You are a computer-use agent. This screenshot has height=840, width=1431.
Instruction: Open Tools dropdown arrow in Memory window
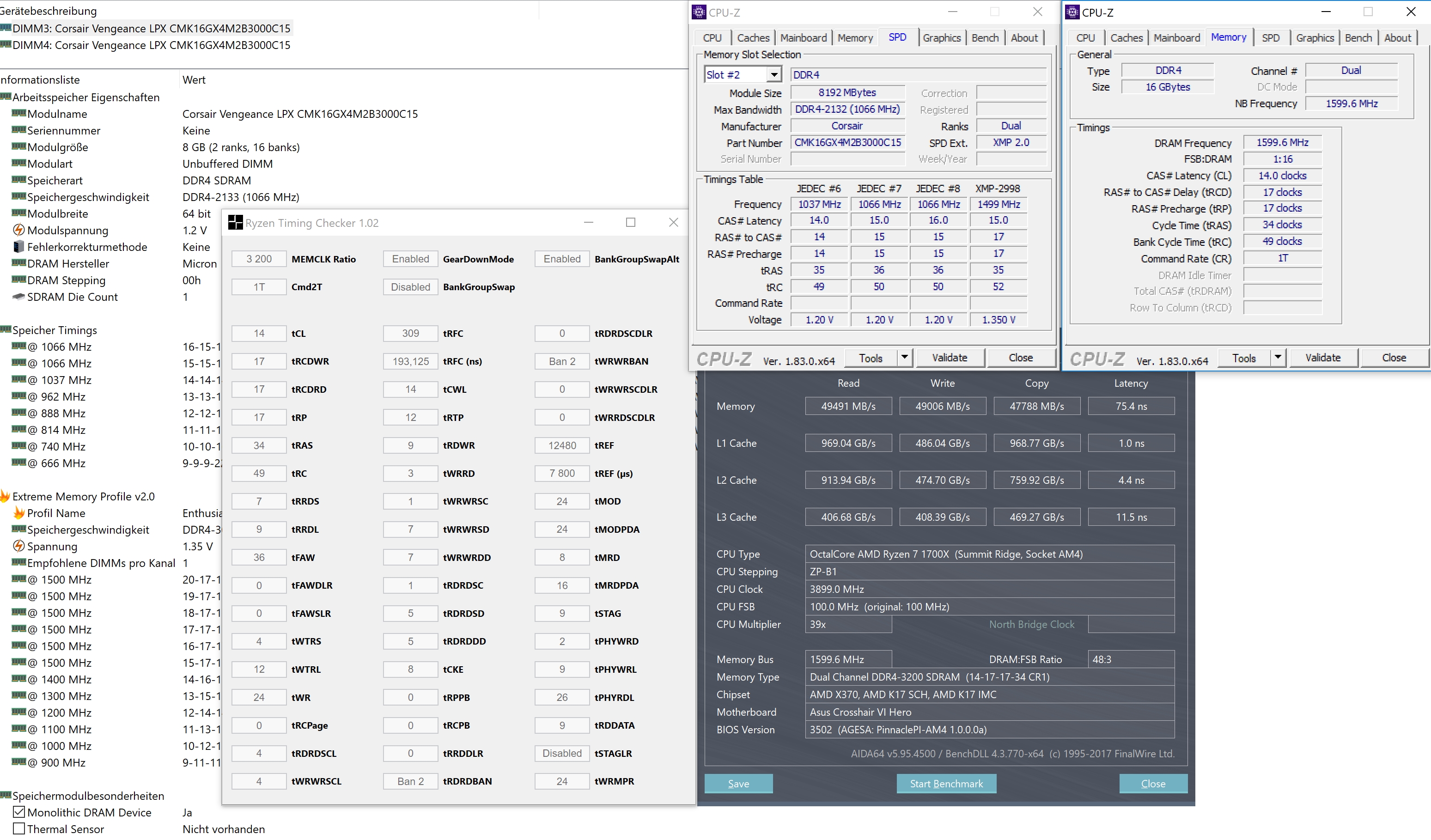click(1277, 357)
